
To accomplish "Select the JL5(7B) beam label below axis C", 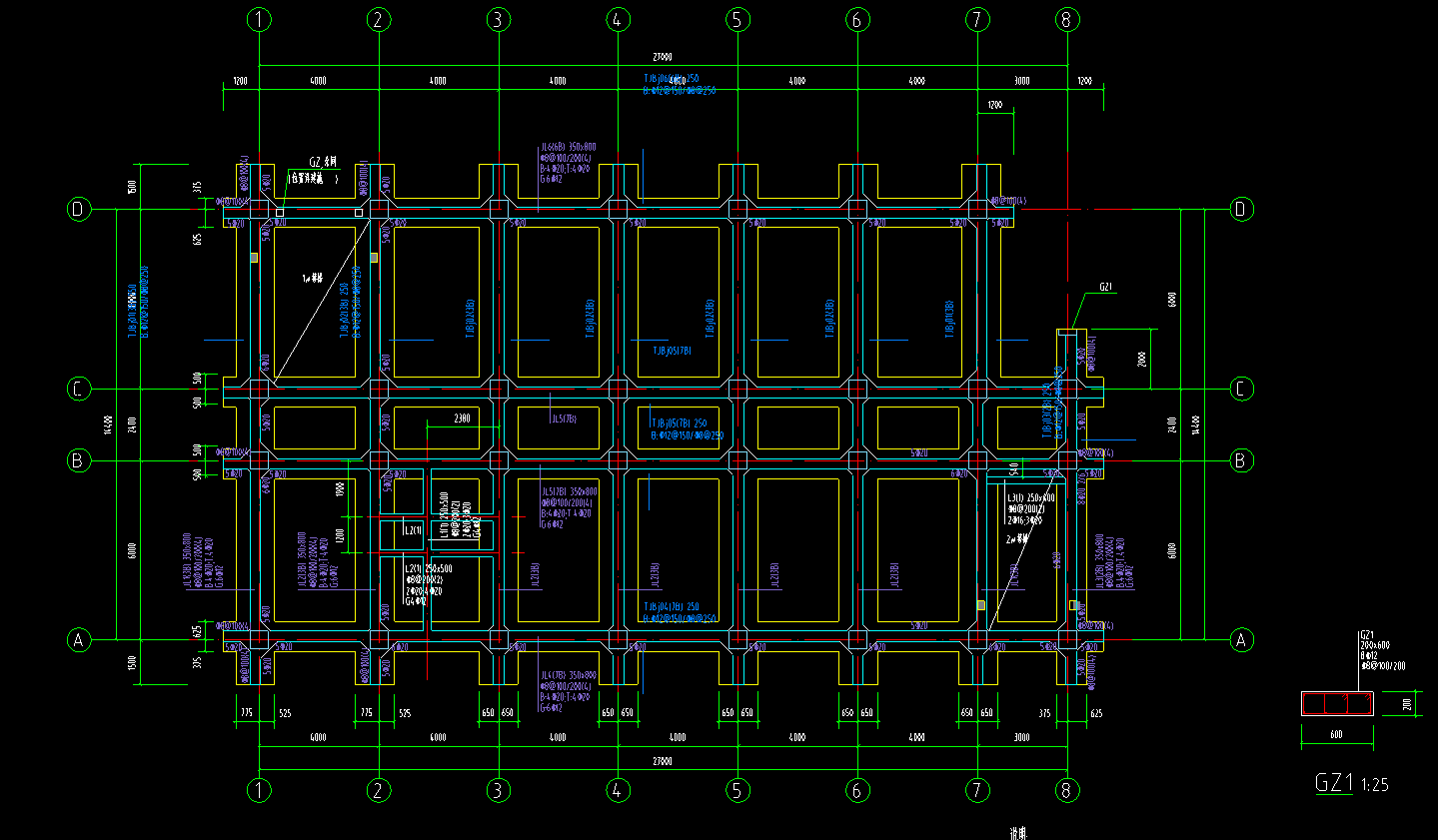I will (564, 419).
